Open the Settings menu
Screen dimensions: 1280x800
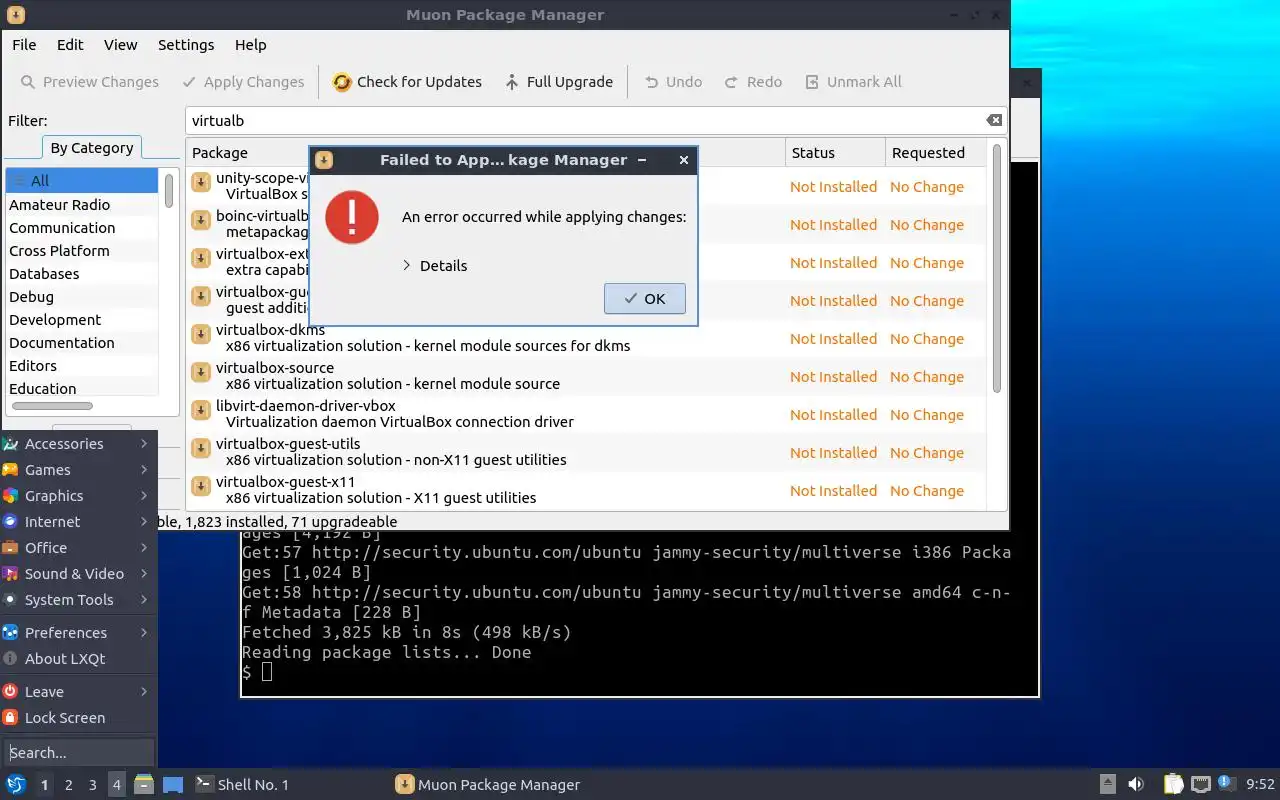(186, 45)
